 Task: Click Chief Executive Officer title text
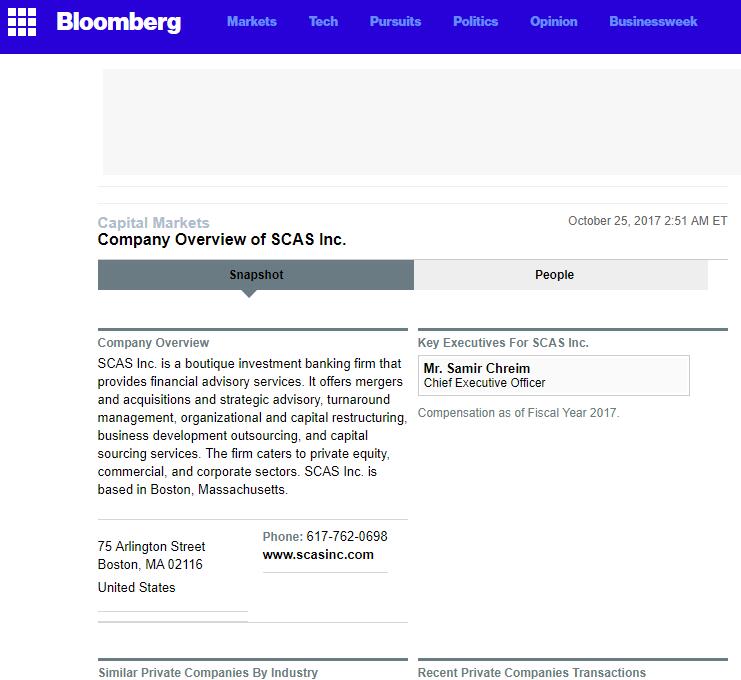click(484, 383)
